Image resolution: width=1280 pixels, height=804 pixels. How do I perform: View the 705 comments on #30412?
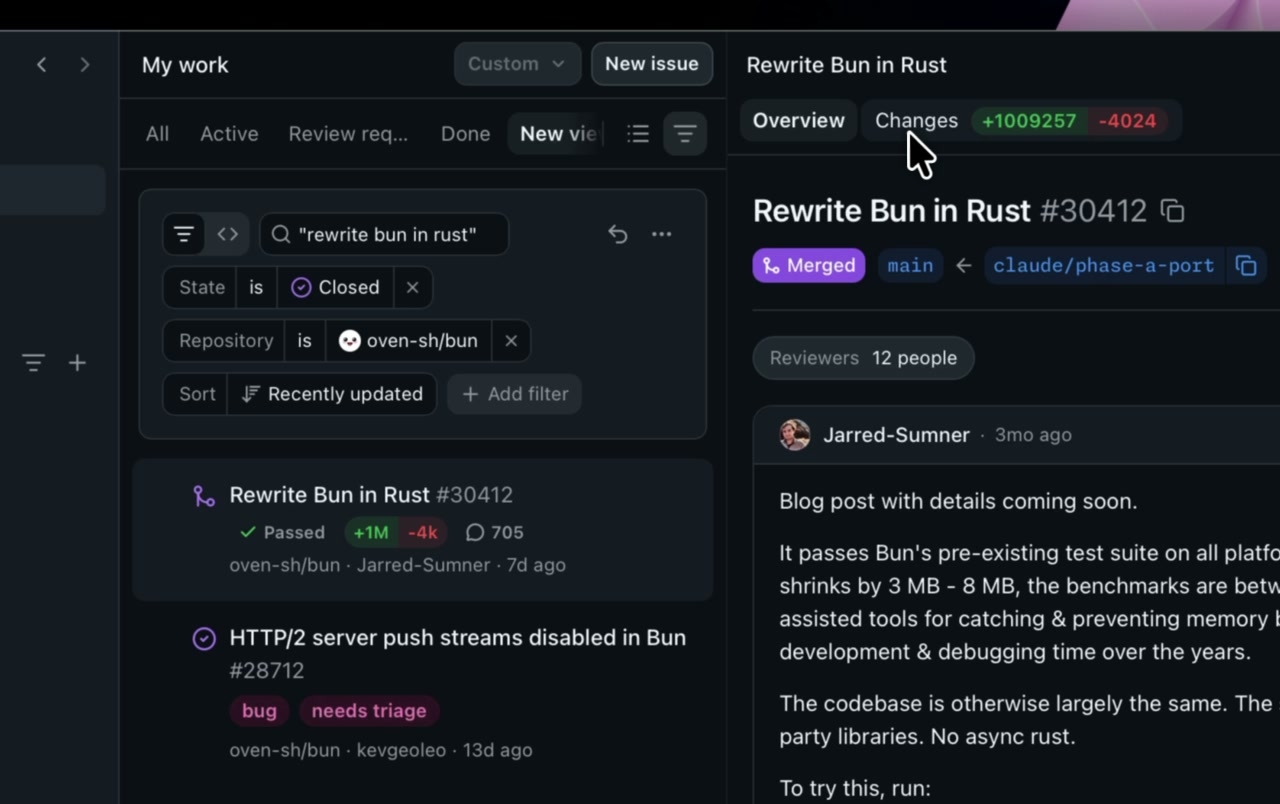click(x=495, y=533)
